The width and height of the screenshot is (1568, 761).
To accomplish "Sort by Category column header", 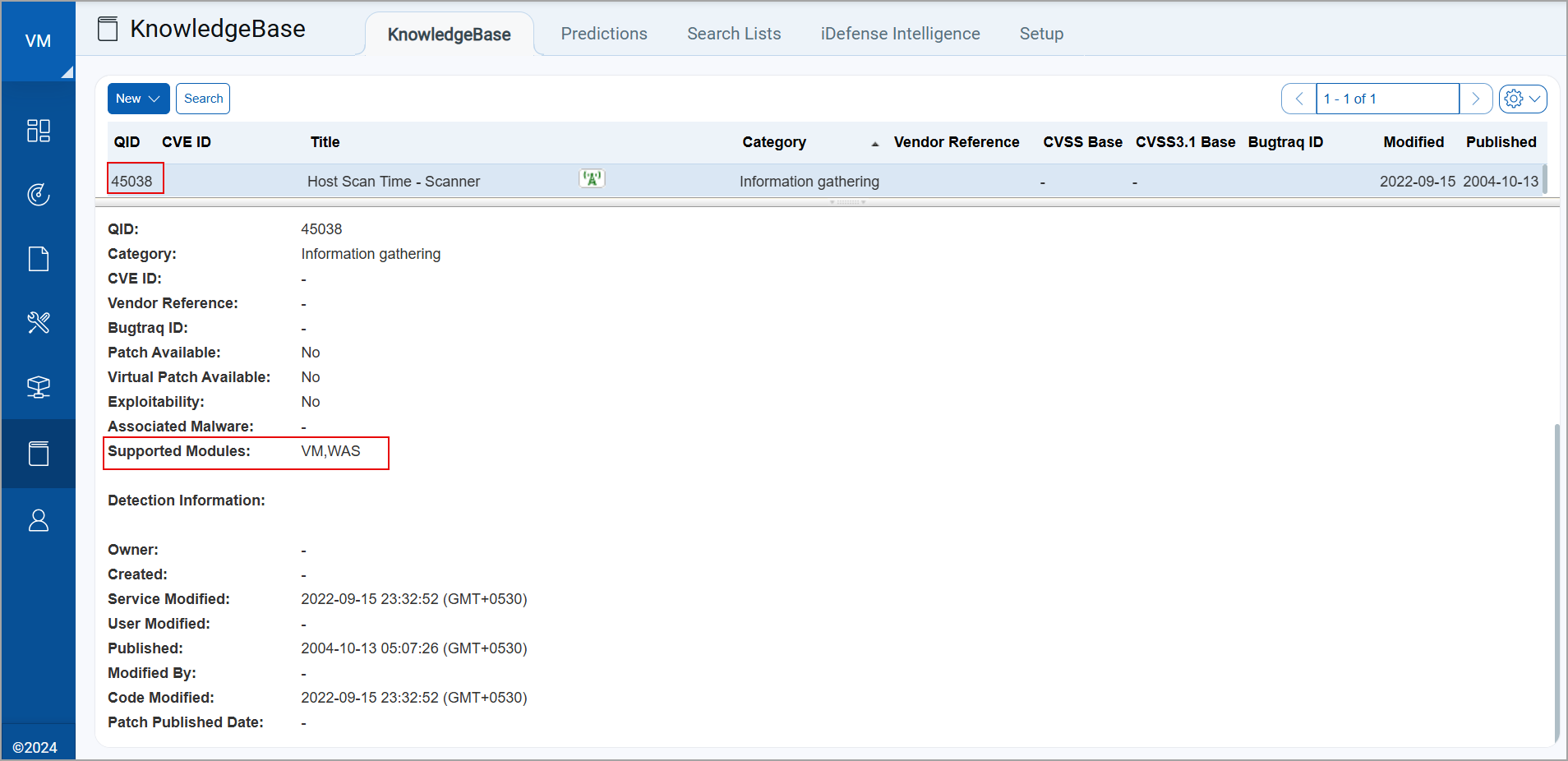I will click(774, 142).
